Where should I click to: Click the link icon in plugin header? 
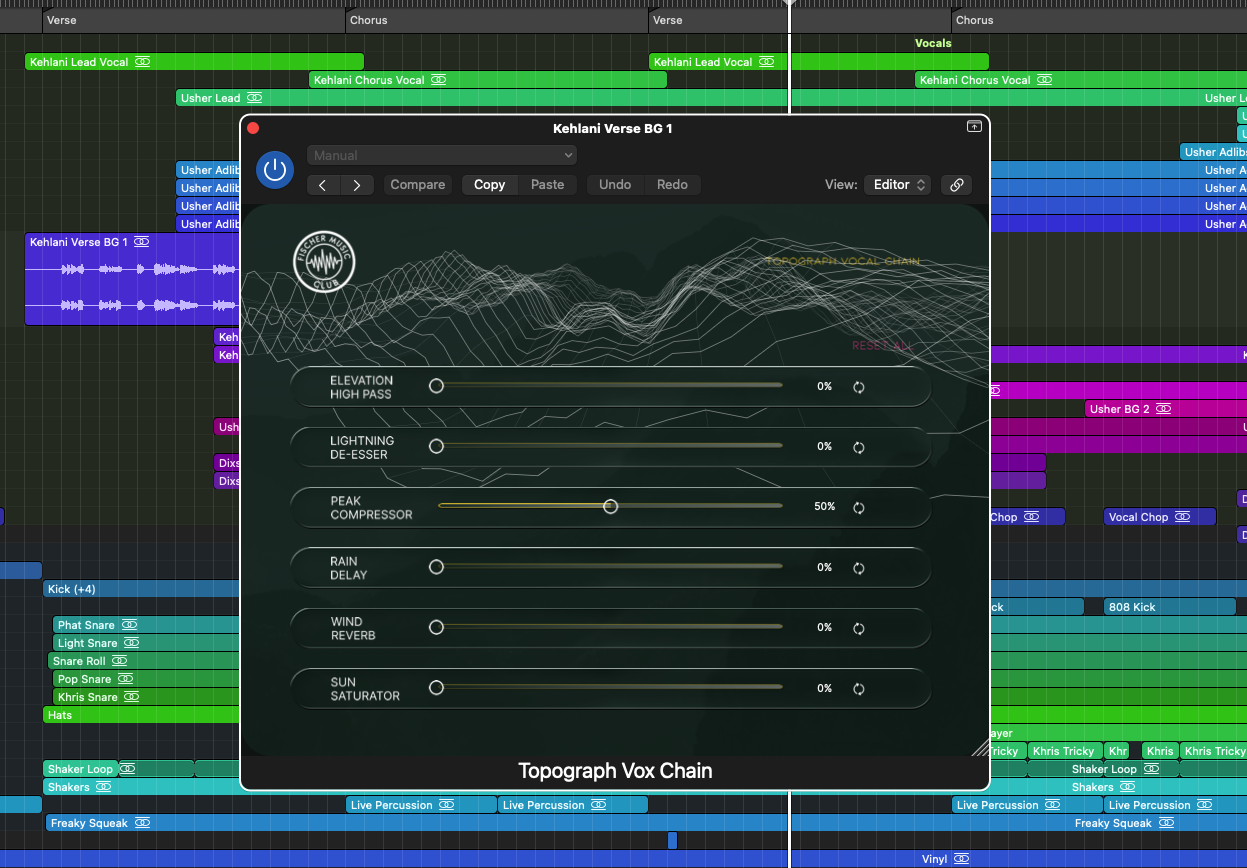click(957, 185)
